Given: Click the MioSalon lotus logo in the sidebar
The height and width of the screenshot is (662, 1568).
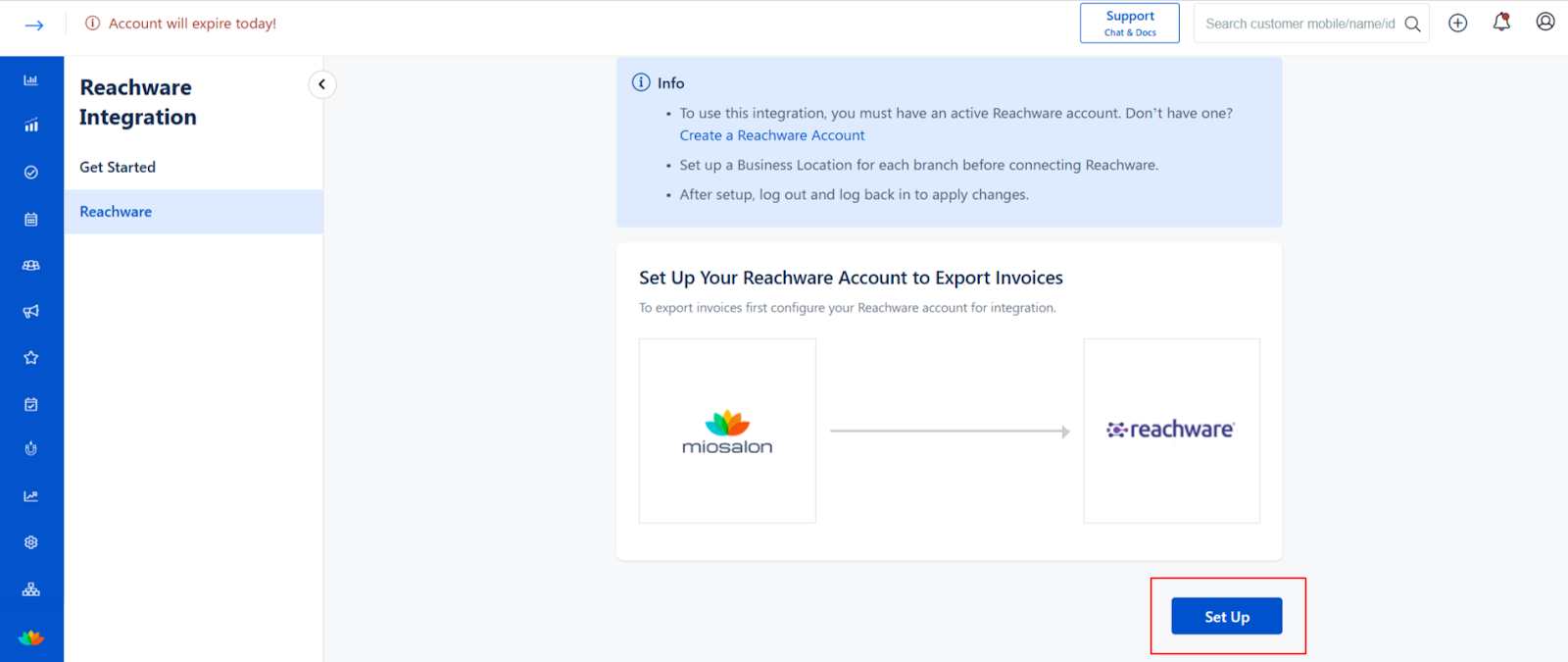Looking at the screenshot, I should [31, 637].
